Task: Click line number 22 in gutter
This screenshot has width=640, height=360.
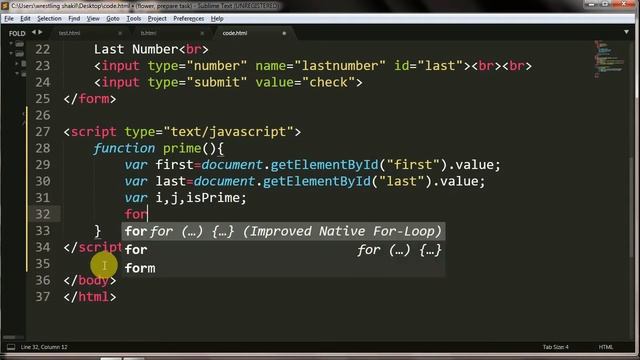Action: tap(42, 49)
